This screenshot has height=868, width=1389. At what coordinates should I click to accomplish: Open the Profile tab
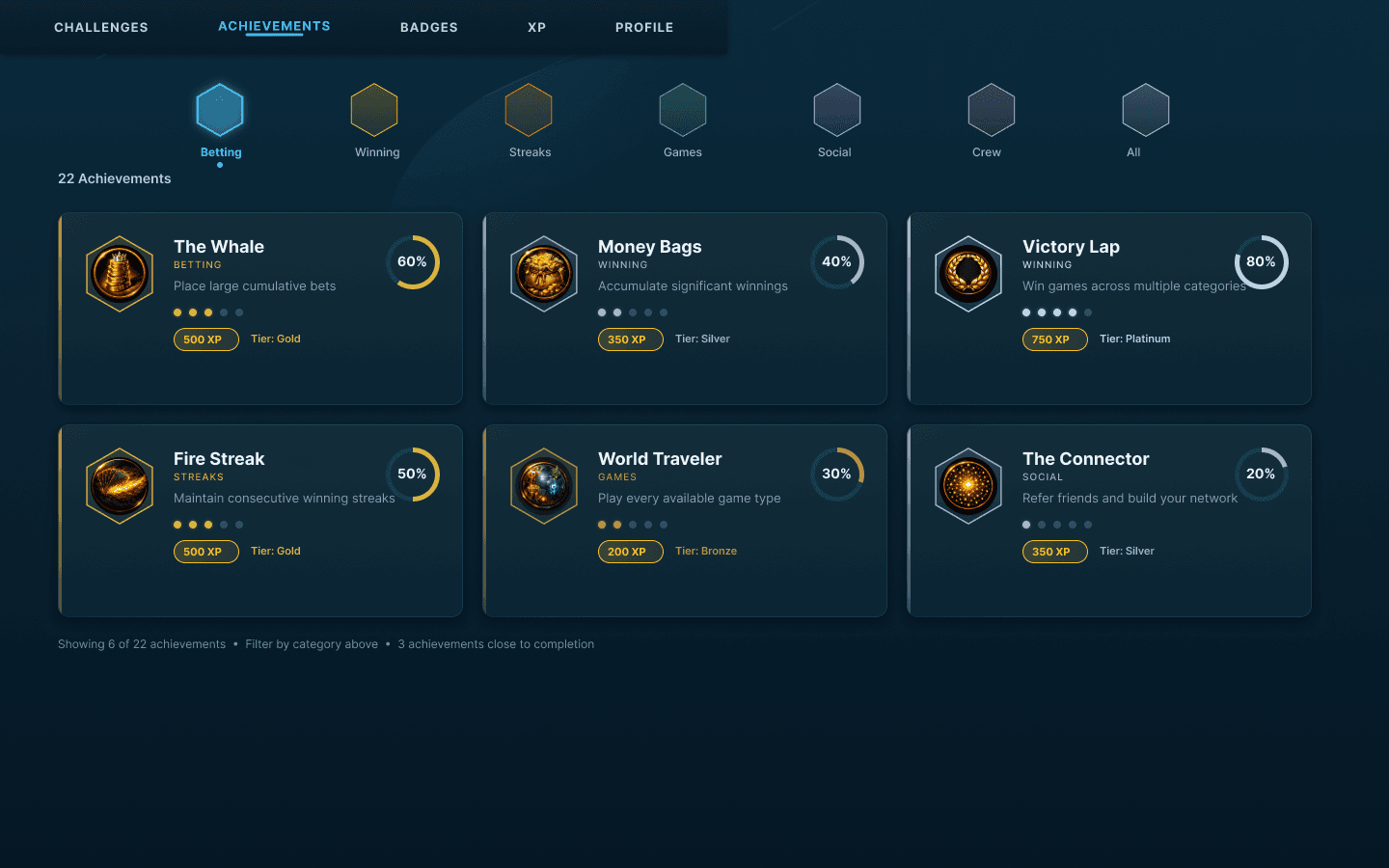pyautogui.click(x=644, y=27)
